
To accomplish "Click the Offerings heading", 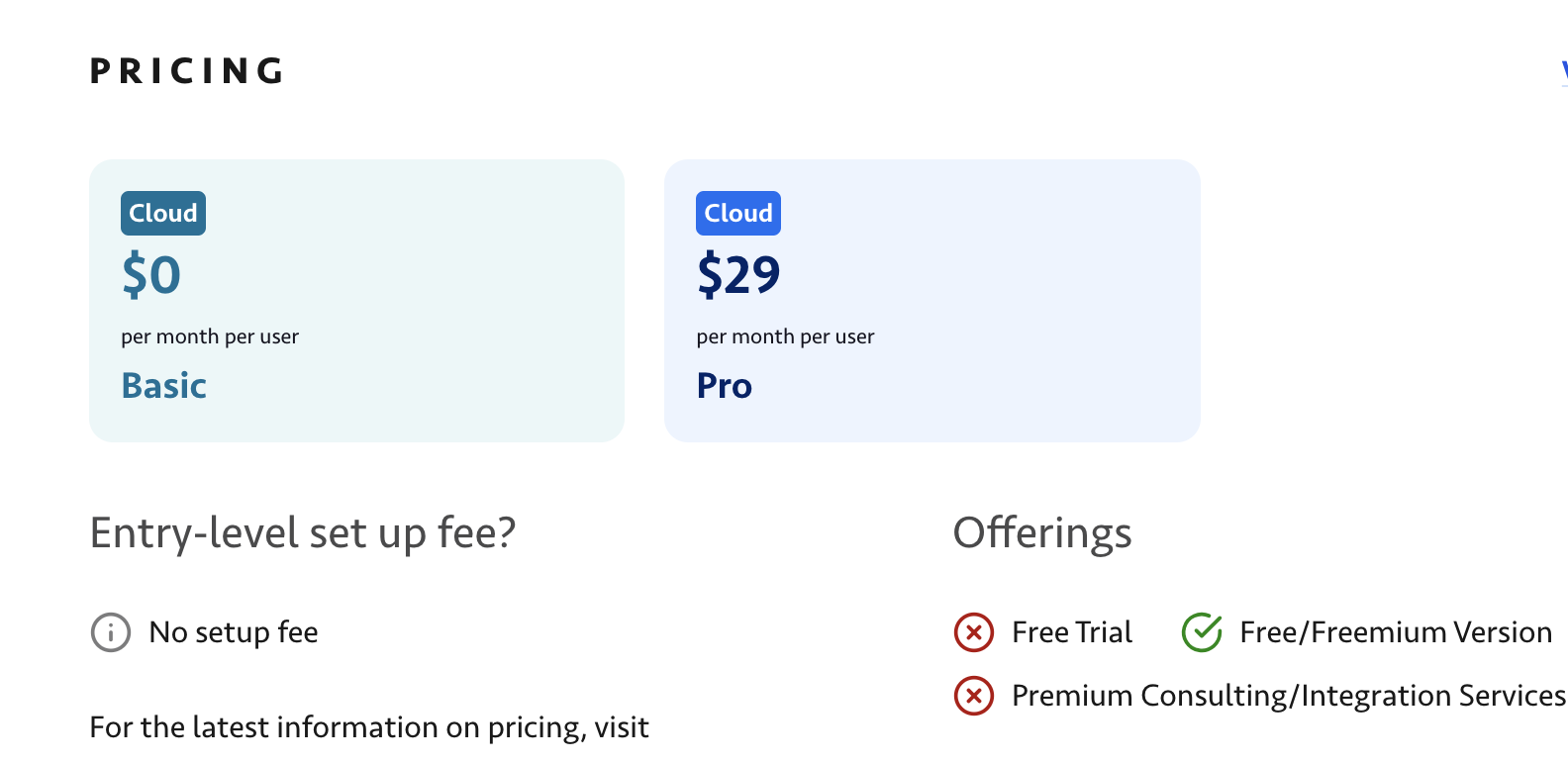I will [x=1042, y=533].
